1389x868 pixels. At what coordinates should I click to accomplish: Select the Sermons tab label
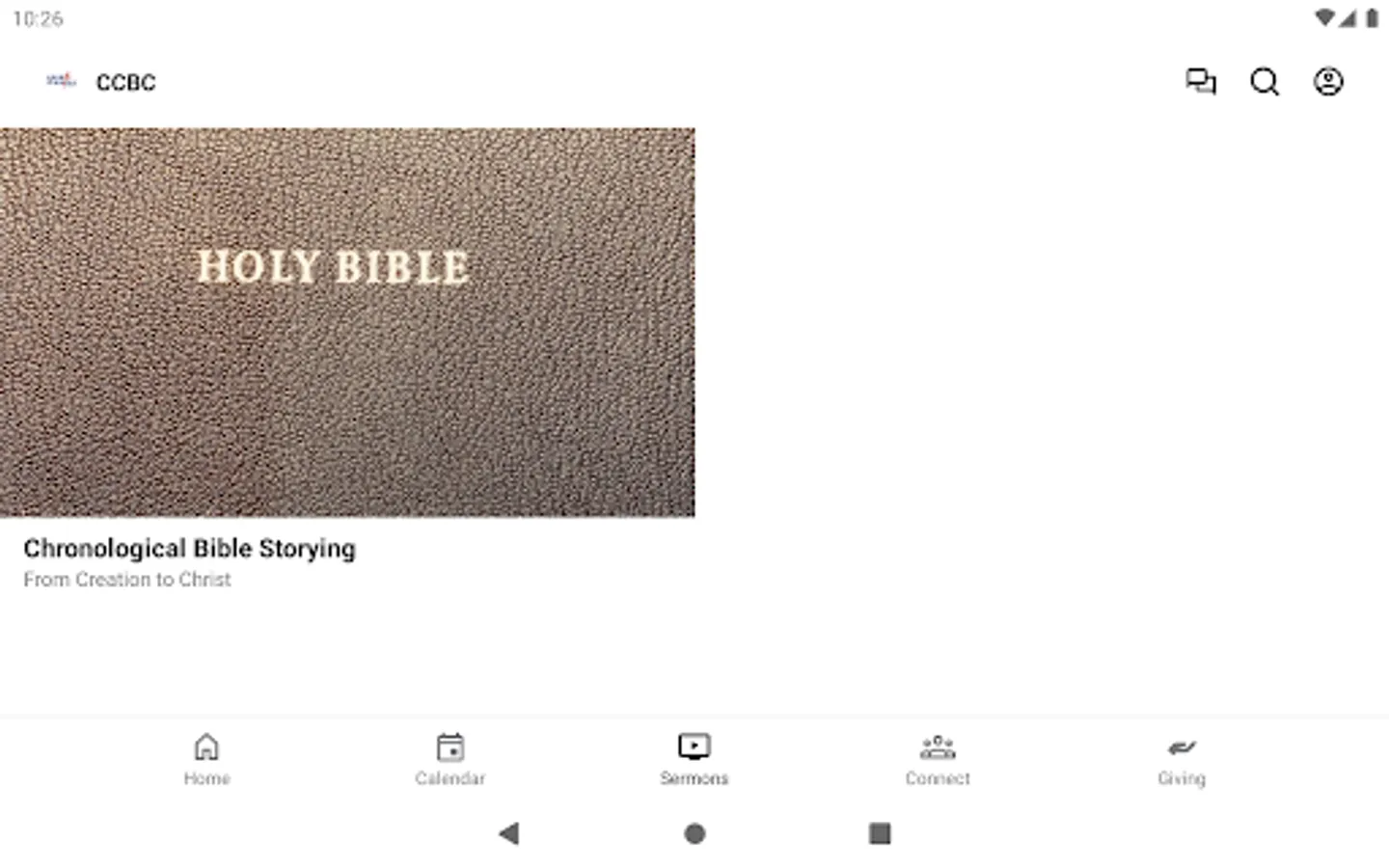point(694,778)
